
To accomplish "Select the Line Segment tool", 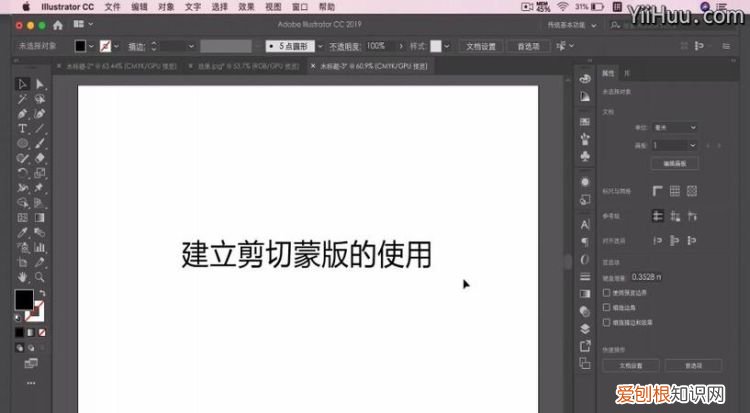I will [40, 128].
